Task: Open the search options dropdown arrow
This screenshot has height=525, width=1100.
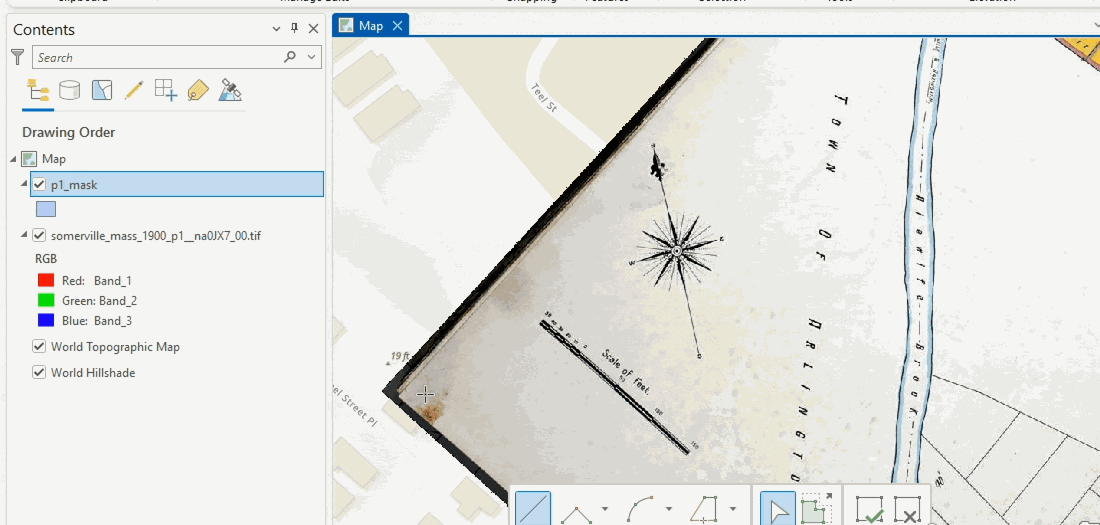Action: (x=312, y=58)
